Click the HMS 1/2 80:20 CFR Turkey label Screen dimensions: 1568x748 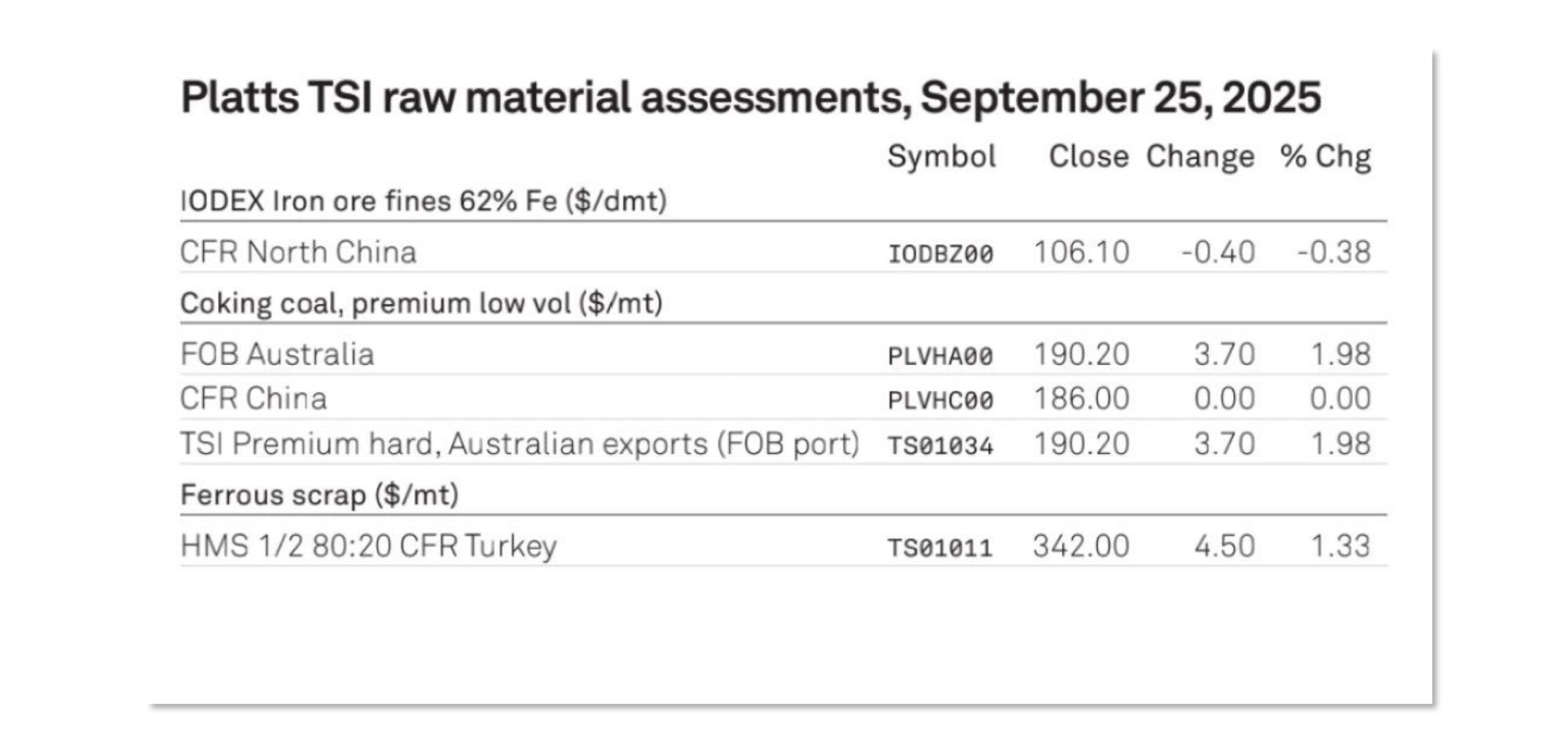tap(368, 546)
